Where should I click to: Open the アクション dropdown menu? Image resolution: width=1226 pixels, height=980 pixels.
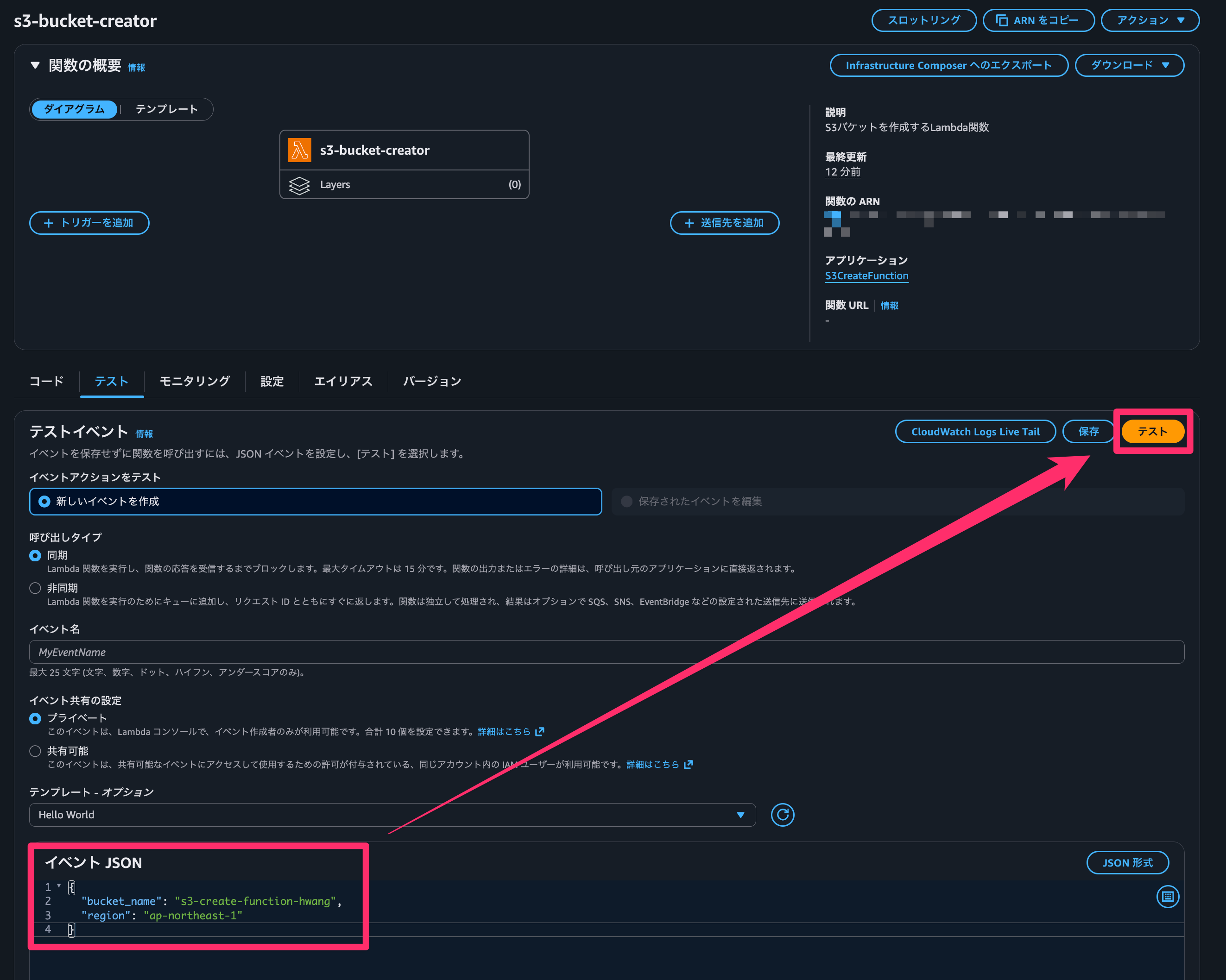pyautogui.click(x=1149, y=20)
